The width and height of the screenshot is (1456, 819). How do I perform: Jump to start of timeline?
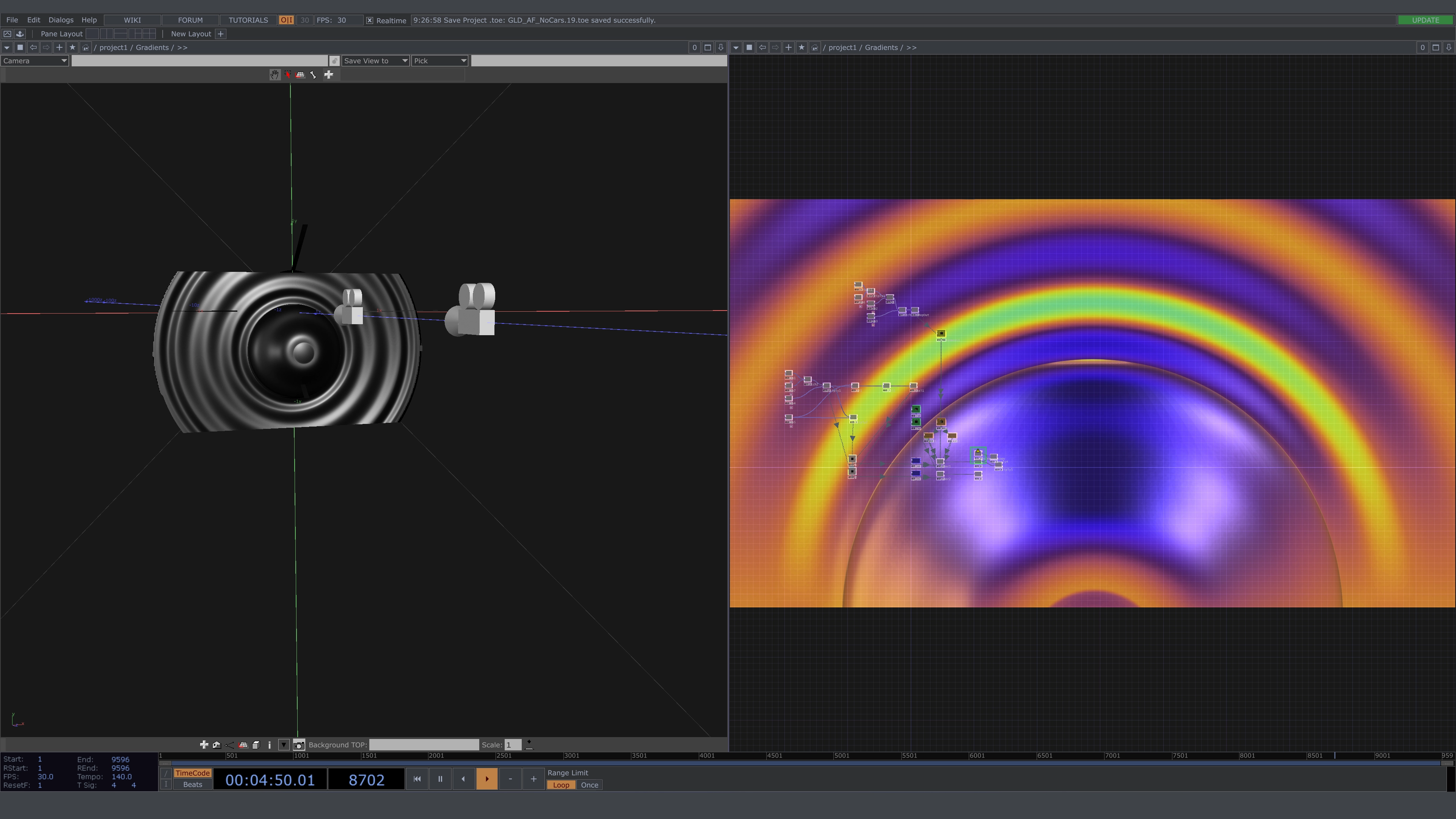coord(417,779)
